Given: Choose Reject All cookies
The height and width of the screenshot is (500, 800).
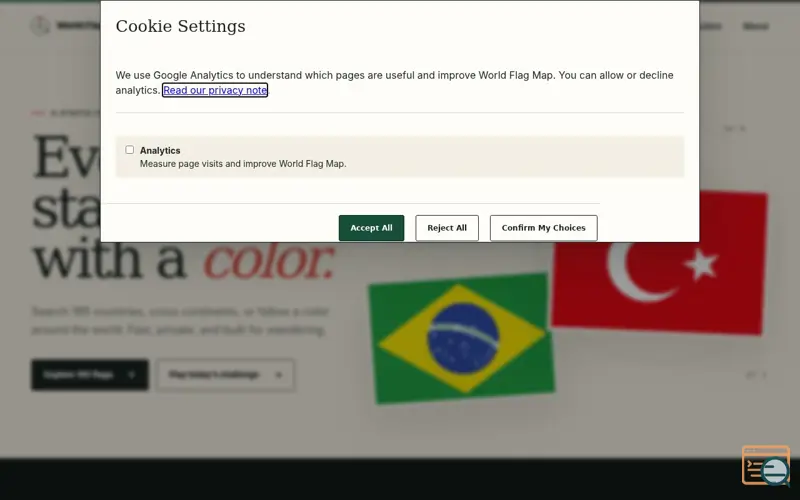Looking at the screenshot, I should pos(447,228).
